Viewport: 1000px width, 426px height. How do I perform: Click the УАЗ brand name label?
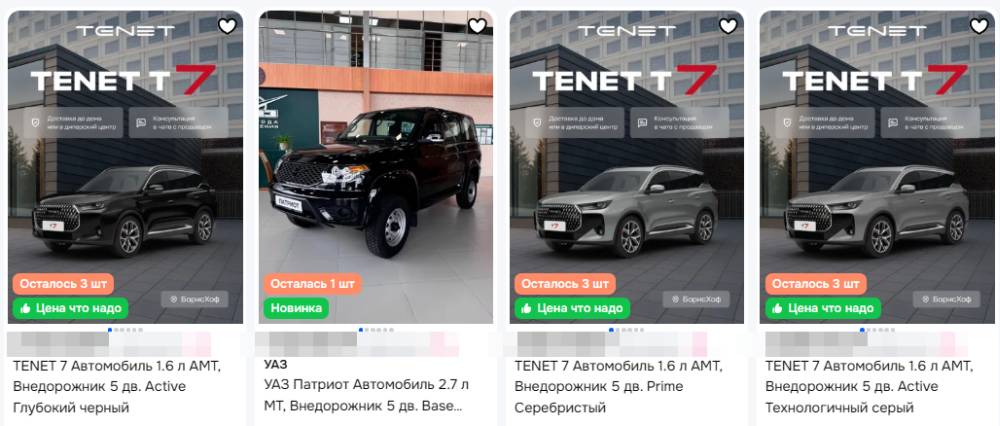click(x=276, y=365)
